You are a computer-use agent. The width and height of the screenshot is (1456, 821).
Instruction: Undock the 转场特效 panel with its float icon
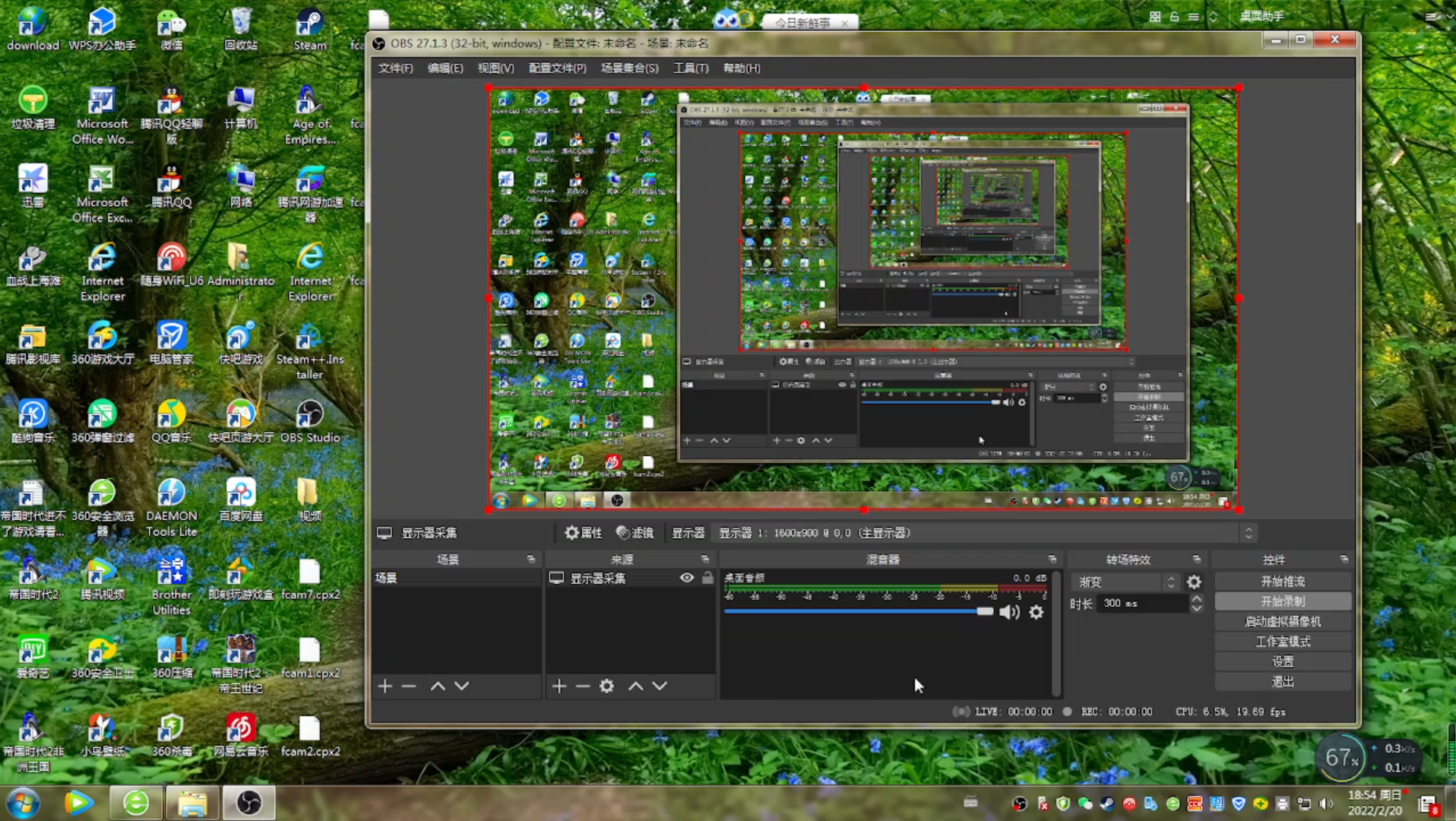coord(1196,559)
